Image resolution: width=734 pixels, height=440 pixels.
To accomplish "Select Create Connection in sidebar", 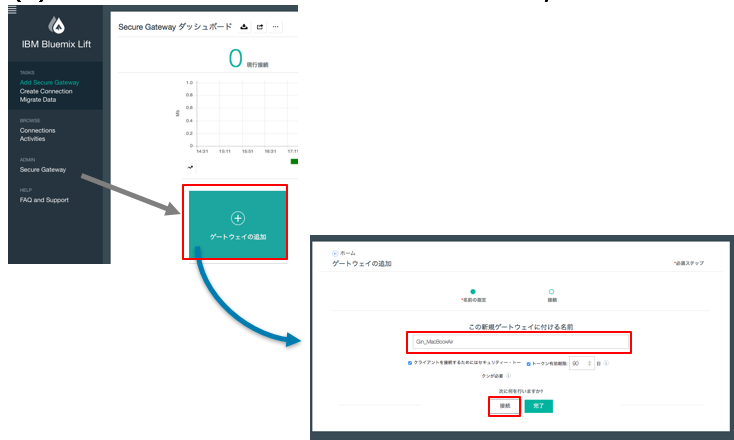I will point(46,91).
